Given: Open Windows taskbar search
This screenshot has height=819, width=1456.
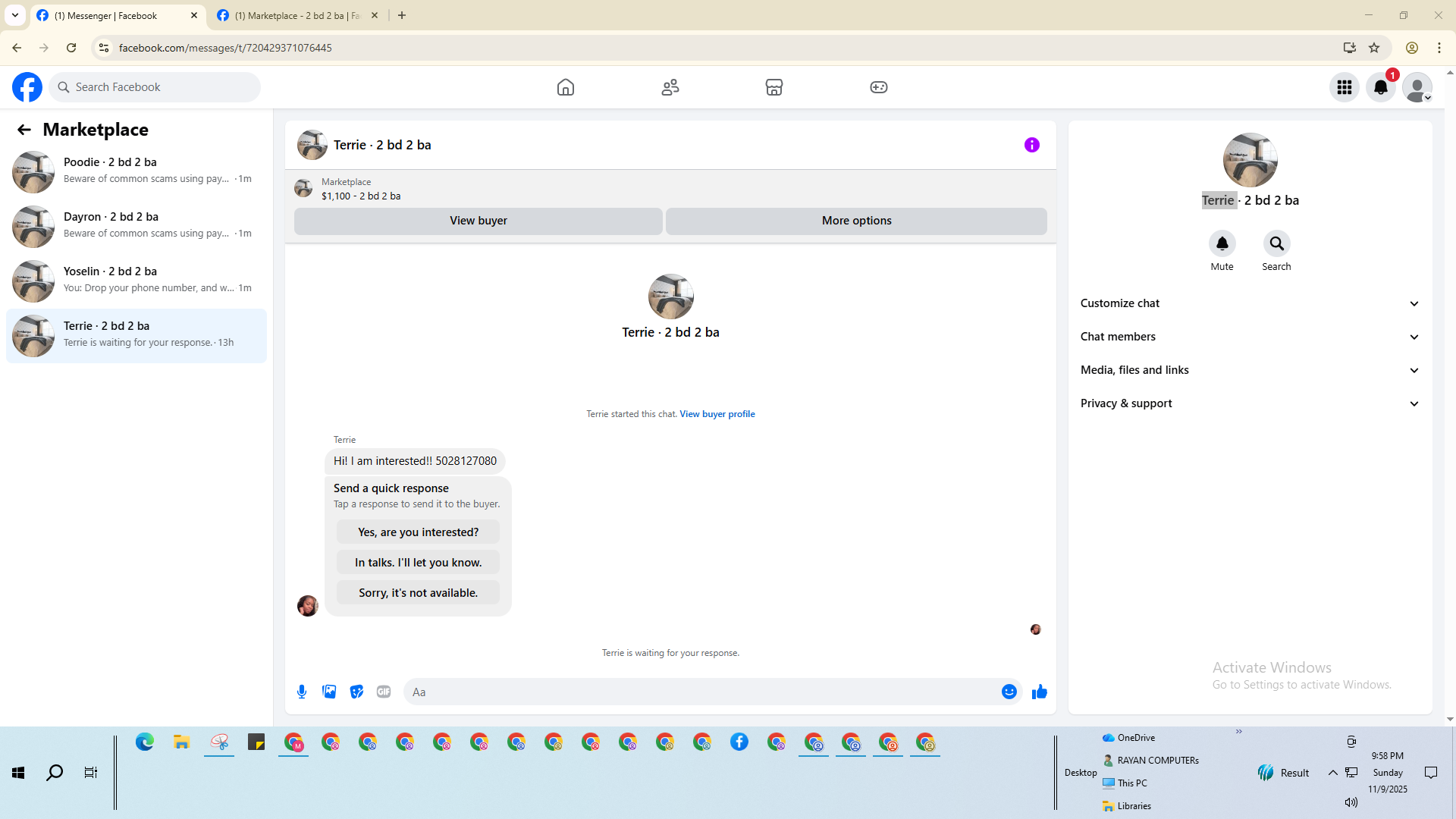Looking at the screenshot, I should point(55,773).
